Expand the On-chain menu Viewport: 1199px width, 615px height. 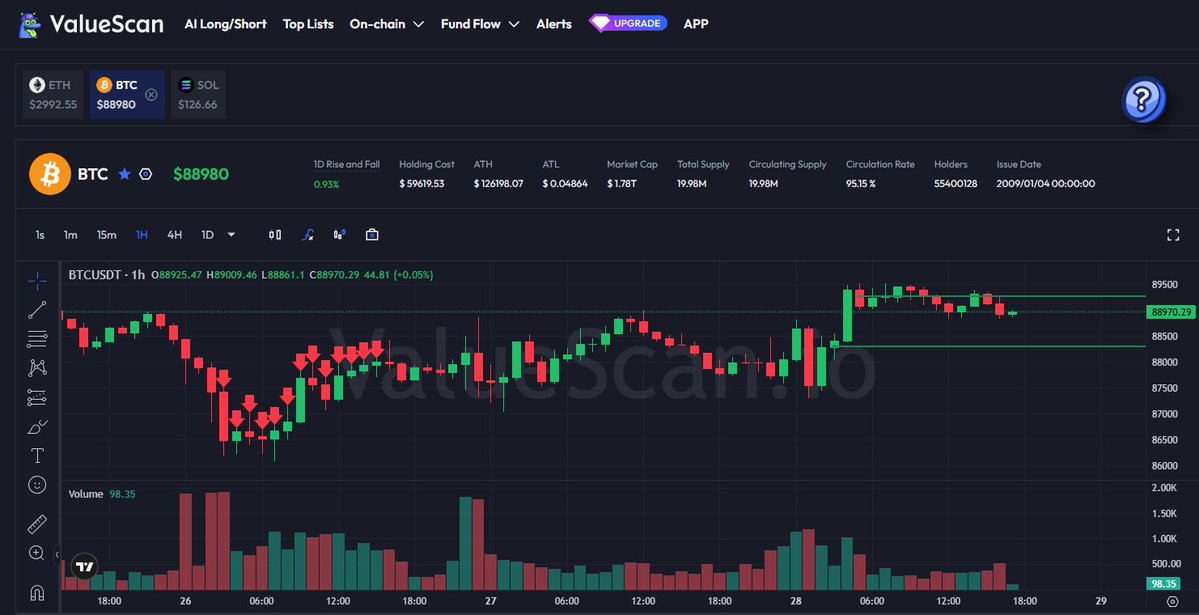click(387, 24)
